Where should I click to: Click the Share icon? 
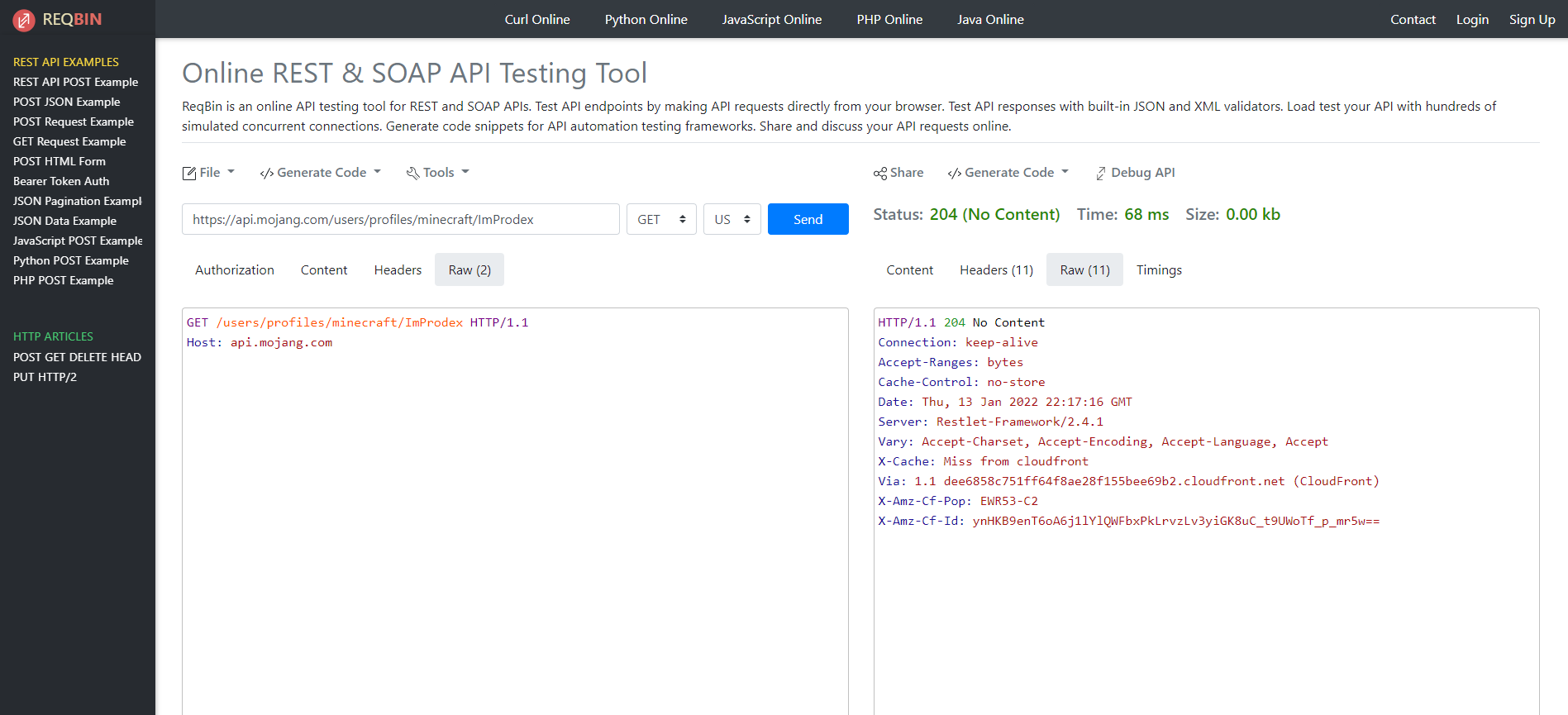(880, 173)
